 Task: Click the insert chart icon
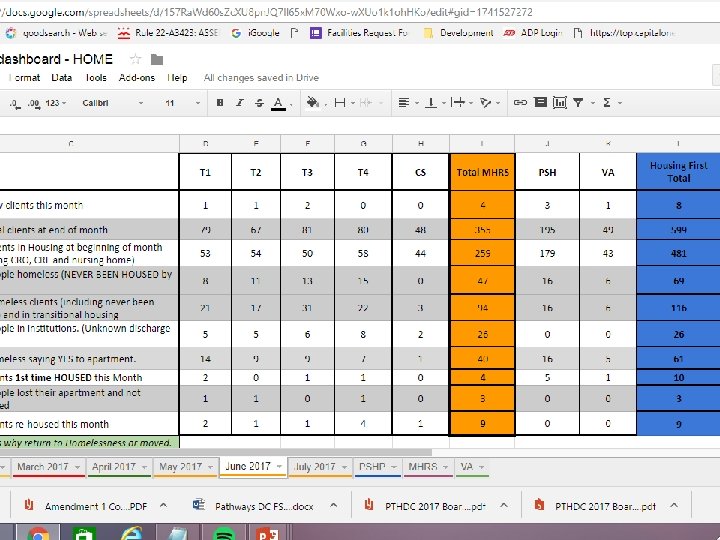coord(560,102)
